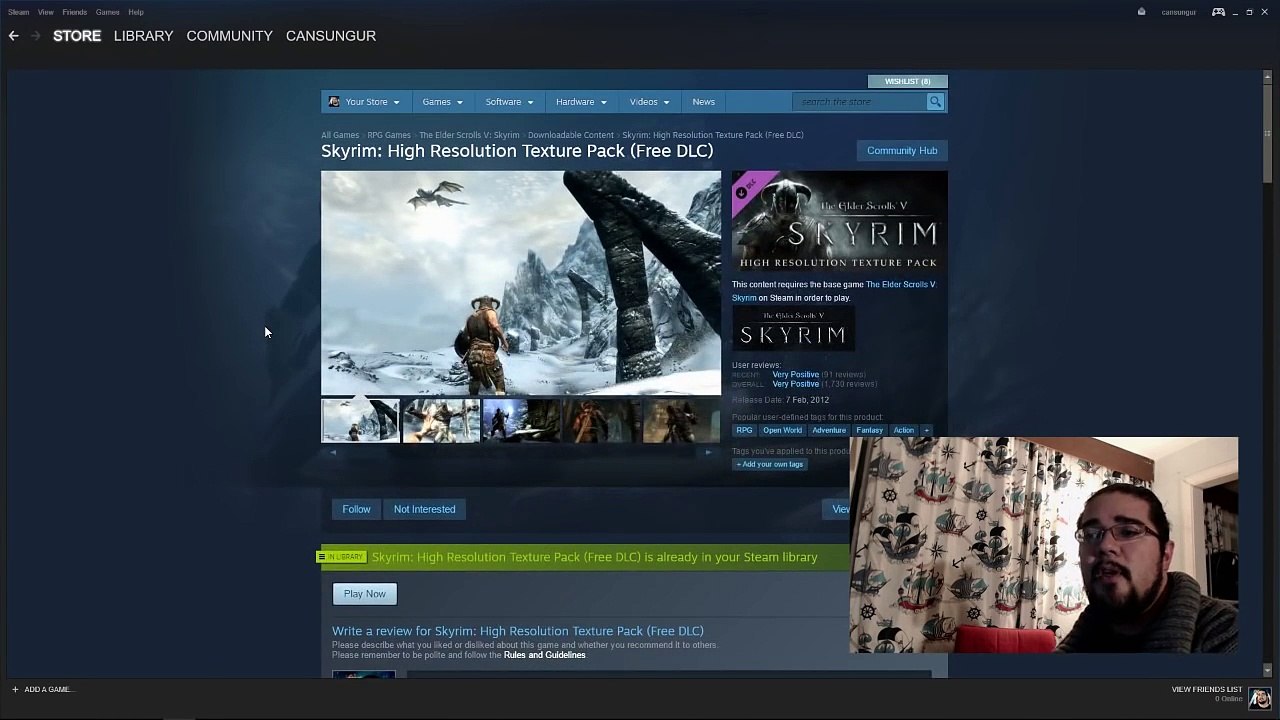Select the Fantasy tag
1280x720 pixels.
870,431
